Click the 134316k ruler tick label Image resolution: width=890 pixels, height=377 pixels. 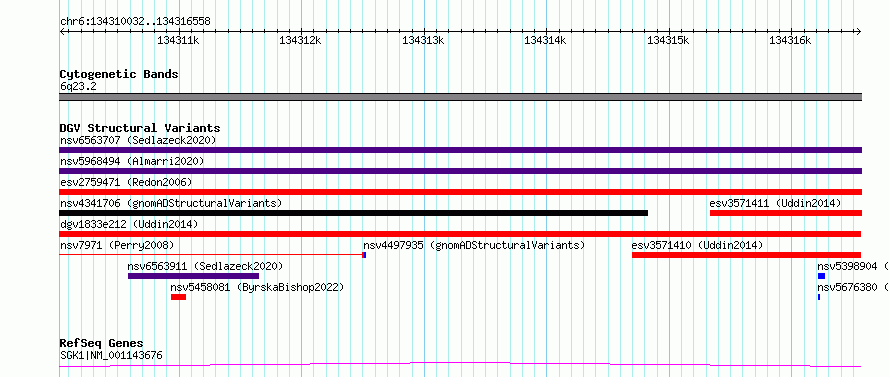790,40
